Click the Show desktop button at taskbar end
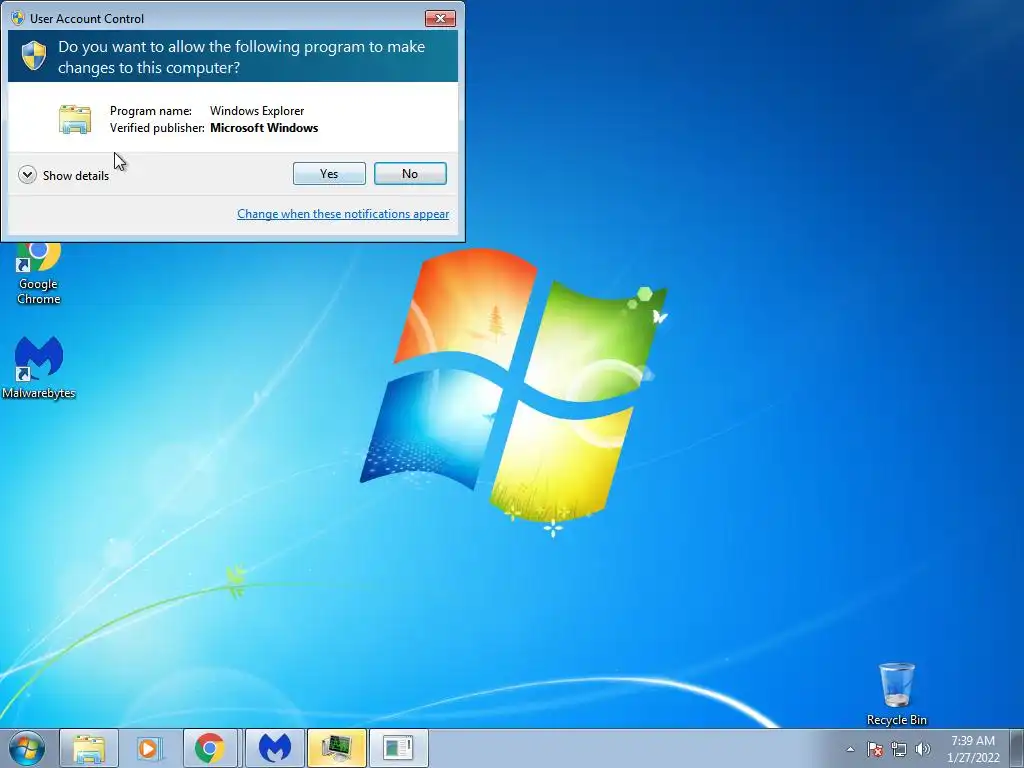 coord(1017,749)
